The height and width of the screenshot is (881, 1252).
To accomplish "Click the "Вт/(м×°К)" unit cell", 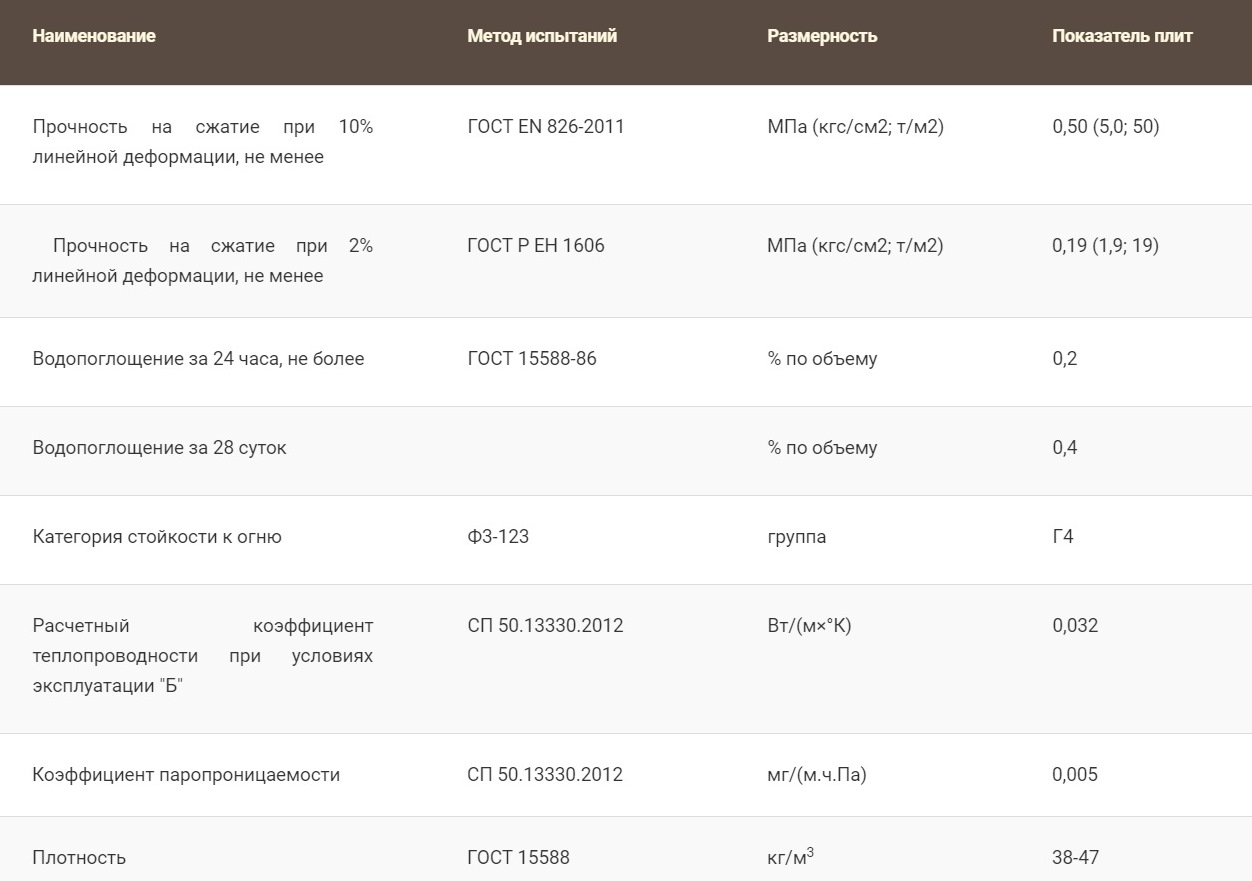I will coord(809,626).
